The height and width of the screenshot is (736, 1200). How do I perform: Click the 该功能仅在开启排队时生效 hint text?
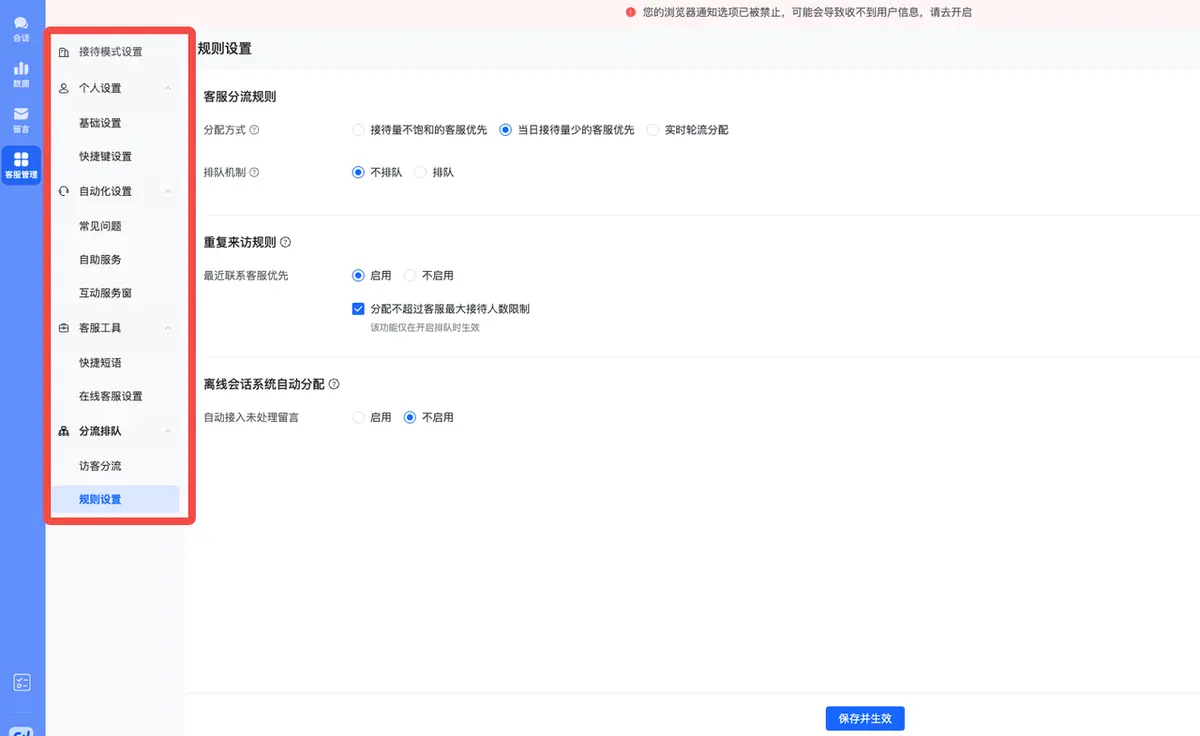point(425,328)
